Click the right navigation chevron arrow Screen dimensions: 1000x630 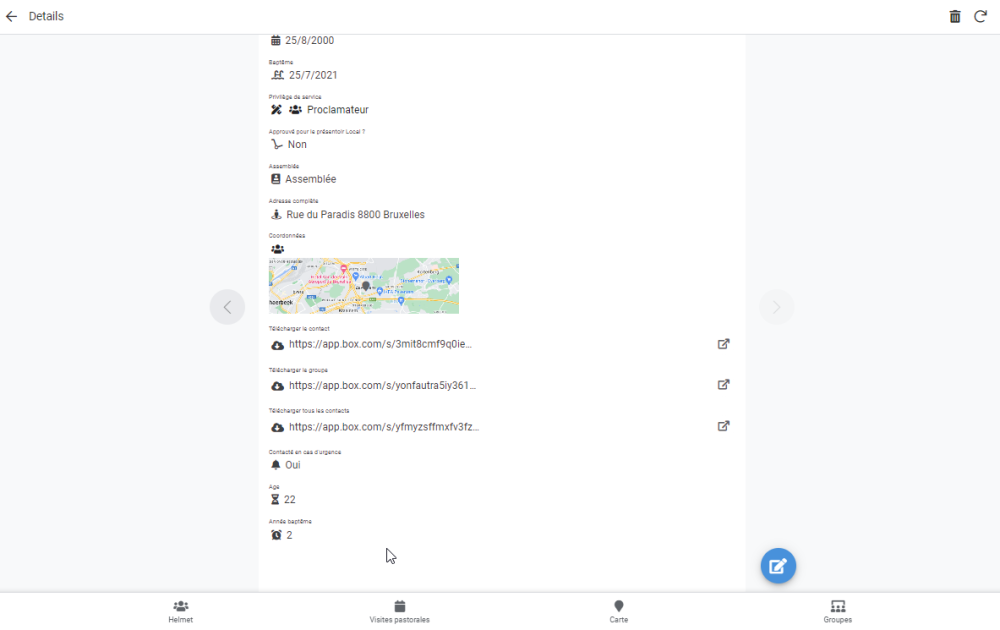[777, 307]
